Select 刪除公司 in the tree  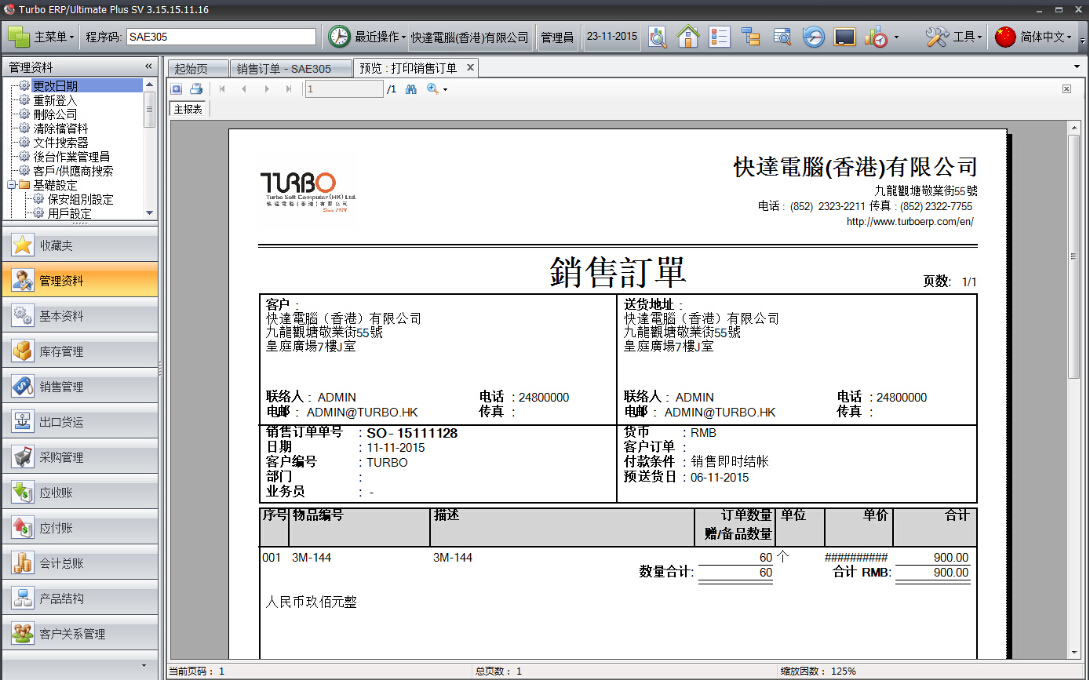[x=55, y=114]
